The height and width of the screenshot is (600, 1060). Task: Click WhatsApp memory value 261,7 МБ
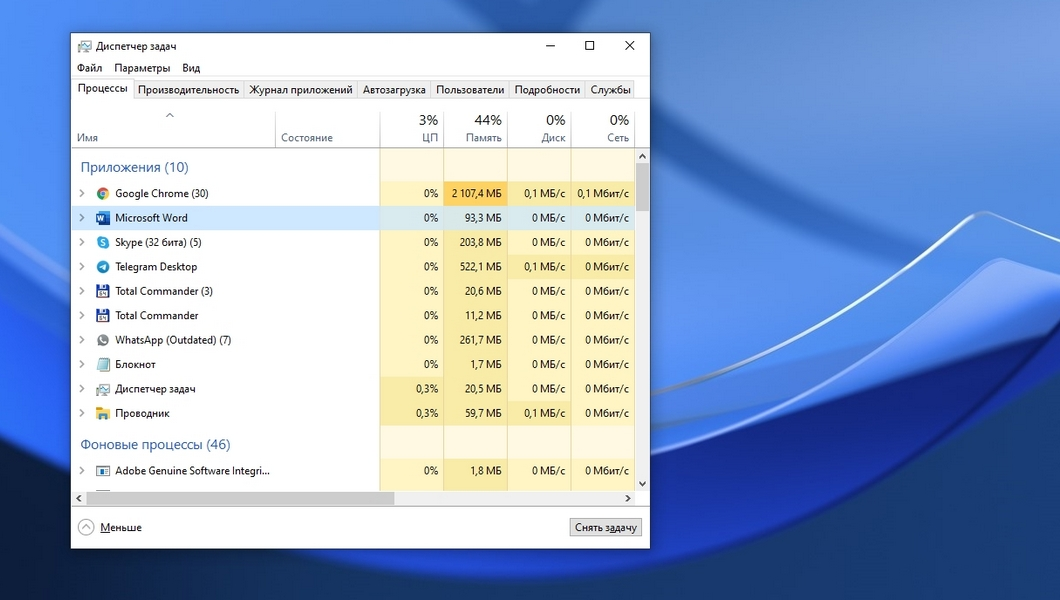481,340
